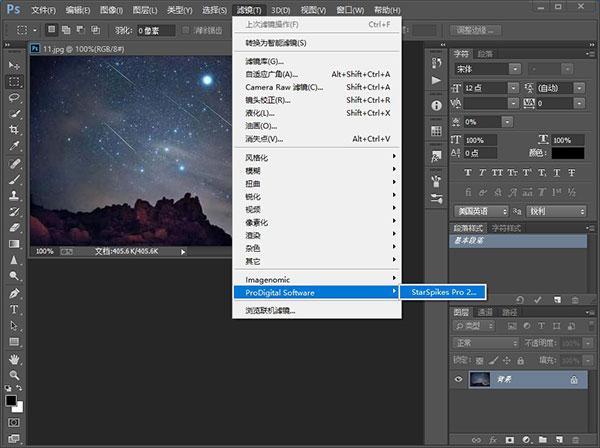Switch to the 通道 tab

(484, 311)
